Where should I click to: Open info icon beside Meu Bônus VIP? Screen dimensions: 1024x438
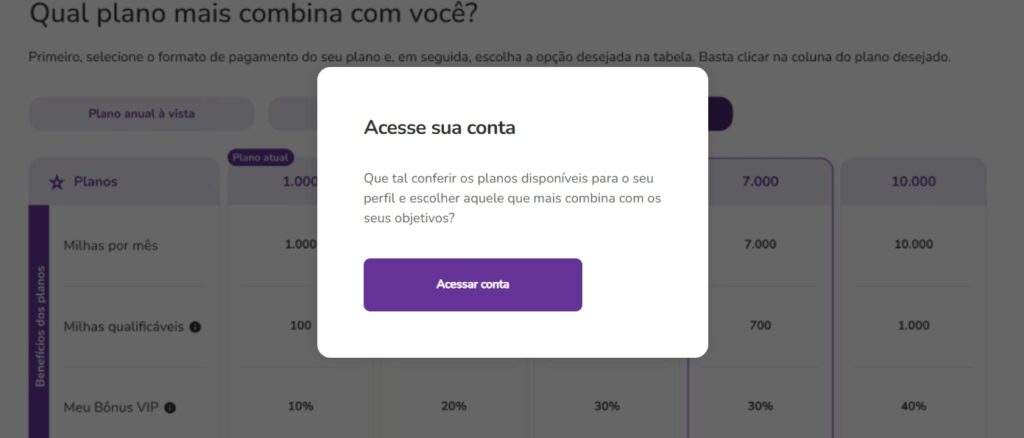point(170,408)
